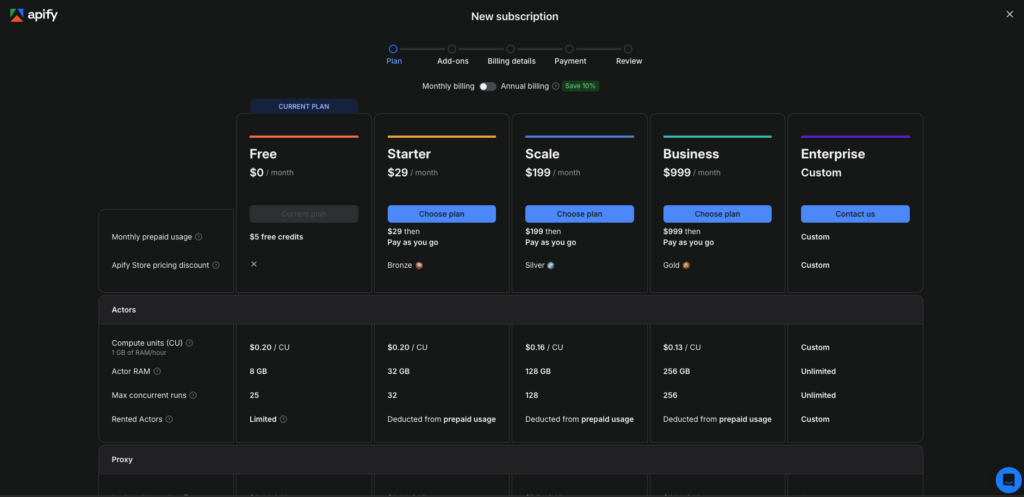The height and width of the screenshot is (497, 1024).
Task: Choose the Scale plan
Action: (579, 214)
